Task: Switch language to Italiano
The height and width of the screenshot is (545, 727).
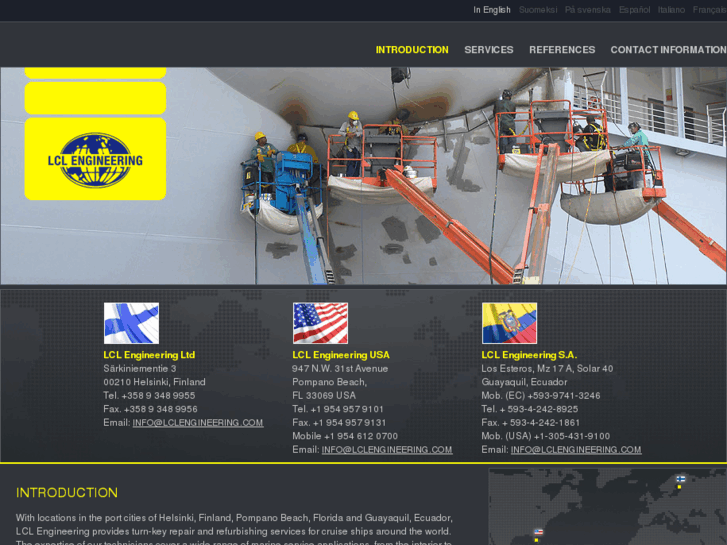Action: click(x=671, y=10)
